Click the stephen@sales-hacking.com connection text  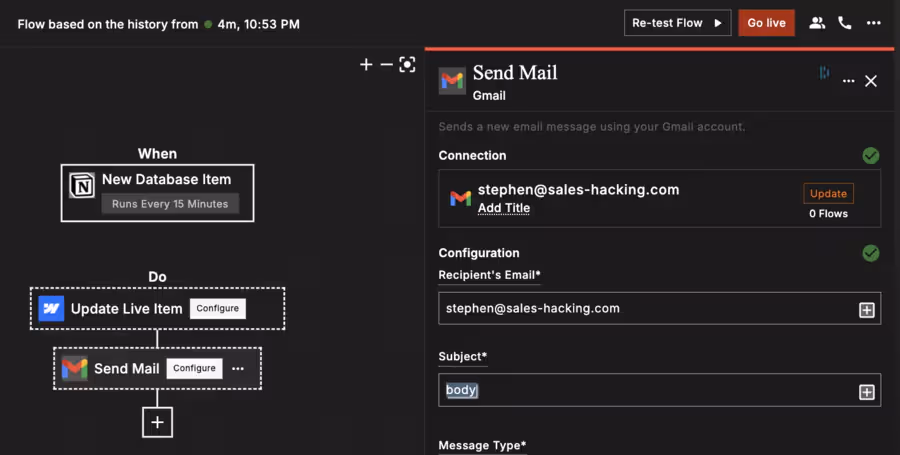(x=579, y=190)
